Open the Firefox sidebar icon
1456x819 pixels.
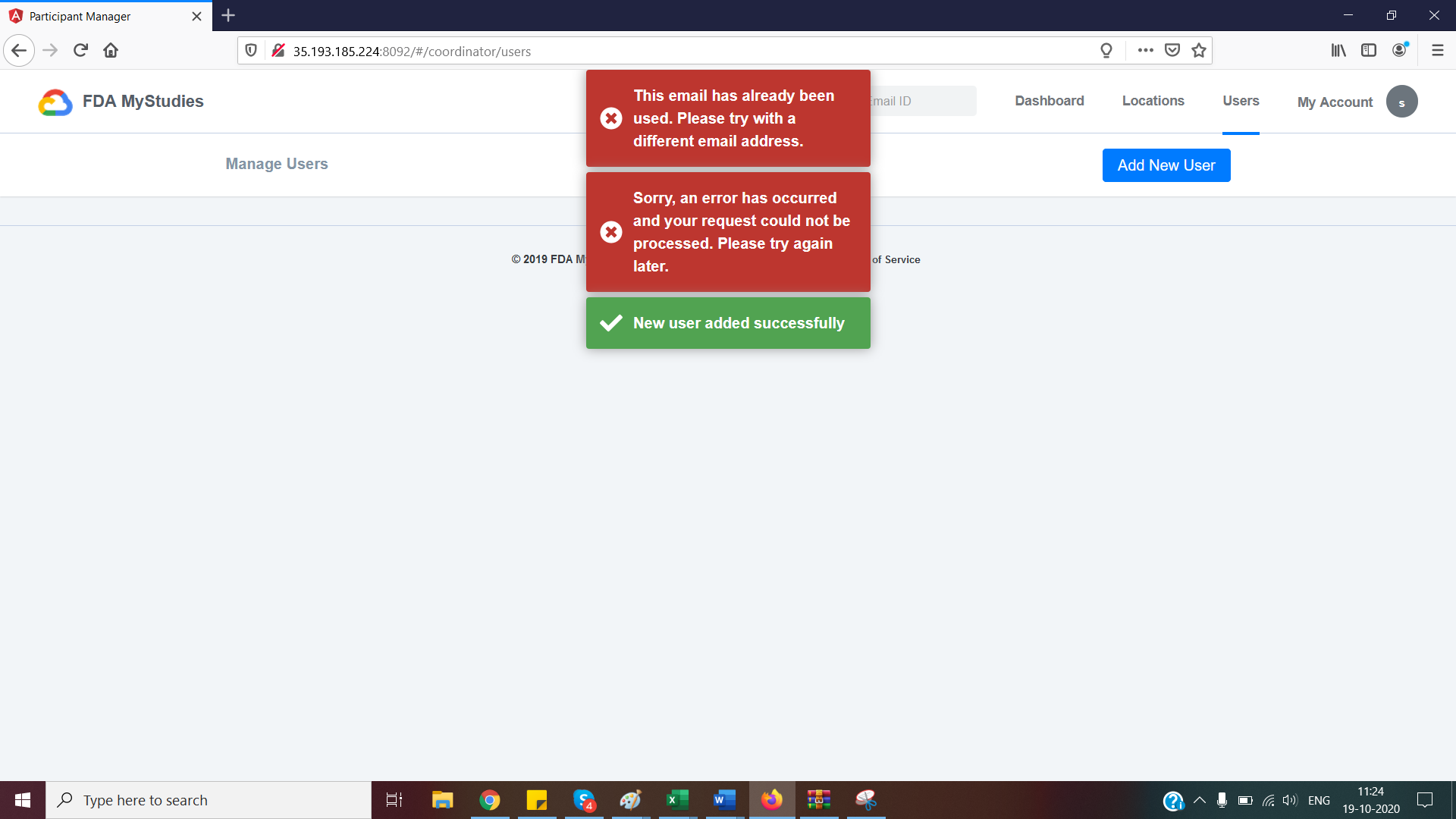coord(1369,50)
